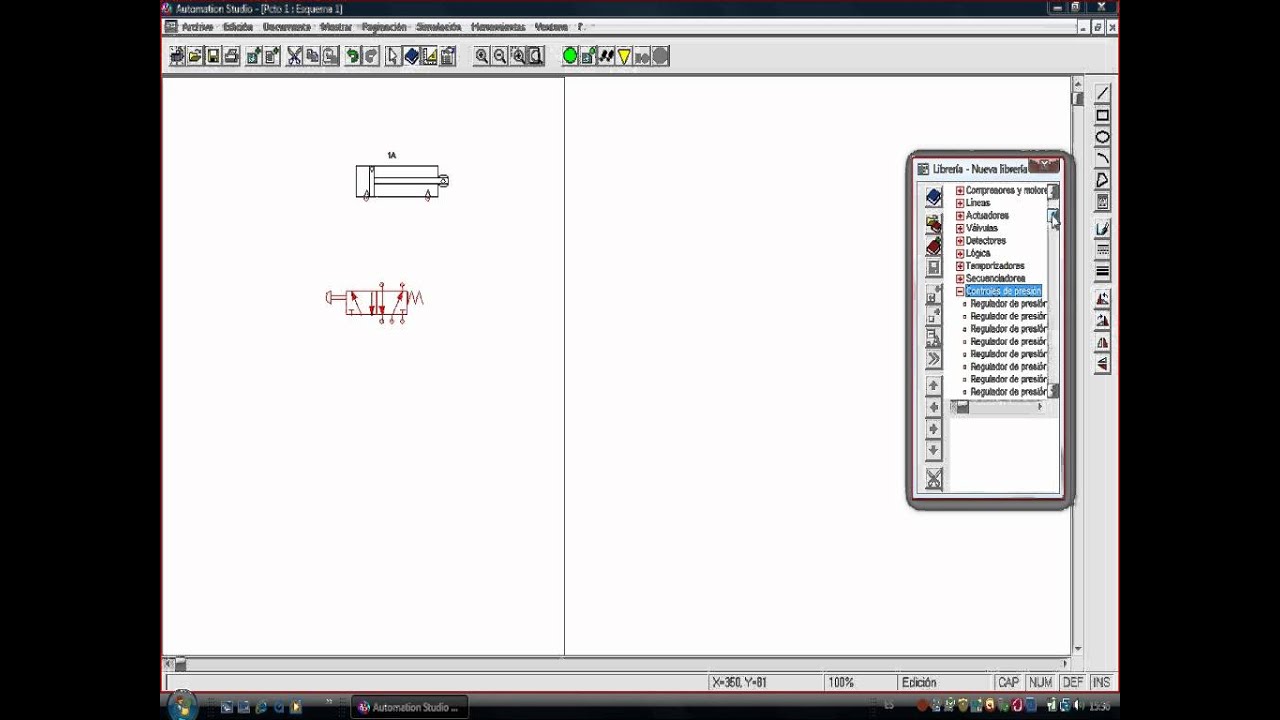This screenshot has height=720, width=1280.
Task: Click the crossed-out icon at Librería panel bottom
Action: click(x=933, y=479)
